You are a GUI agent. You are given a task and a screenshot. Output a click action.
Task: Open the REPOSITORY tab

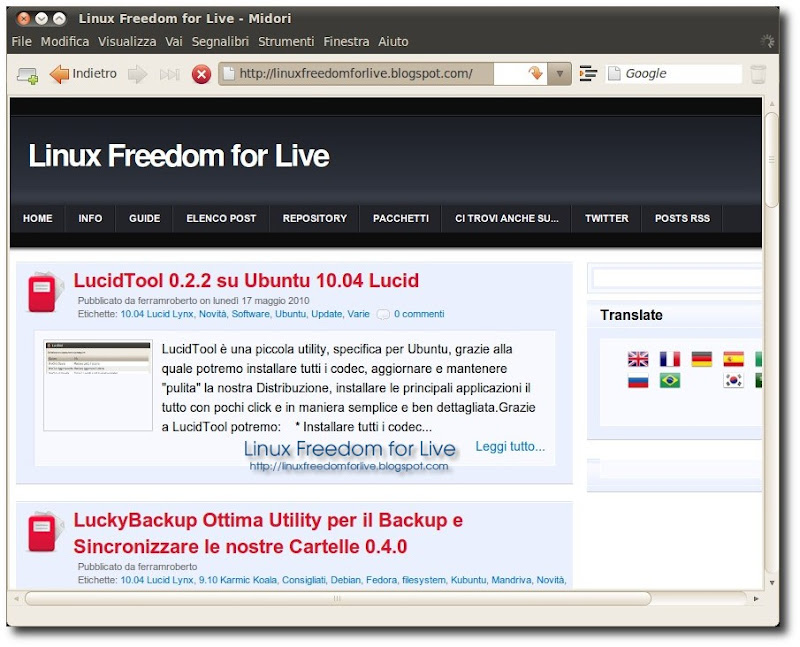pos(314,218)
